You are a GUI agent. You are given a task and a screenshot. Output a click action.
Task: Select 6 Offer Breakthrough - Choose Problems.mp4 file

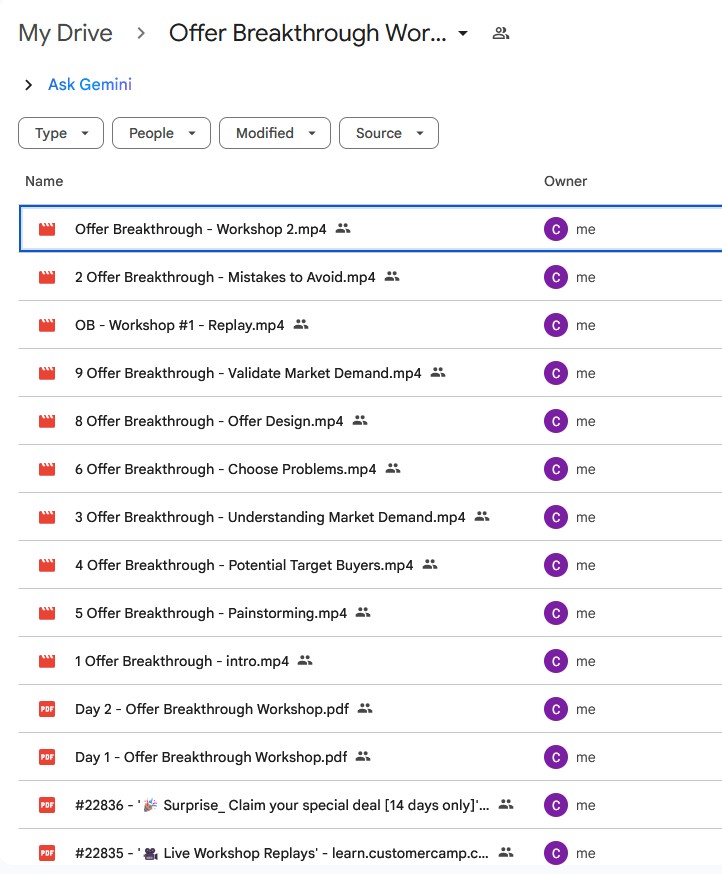(x=225, y=469)
